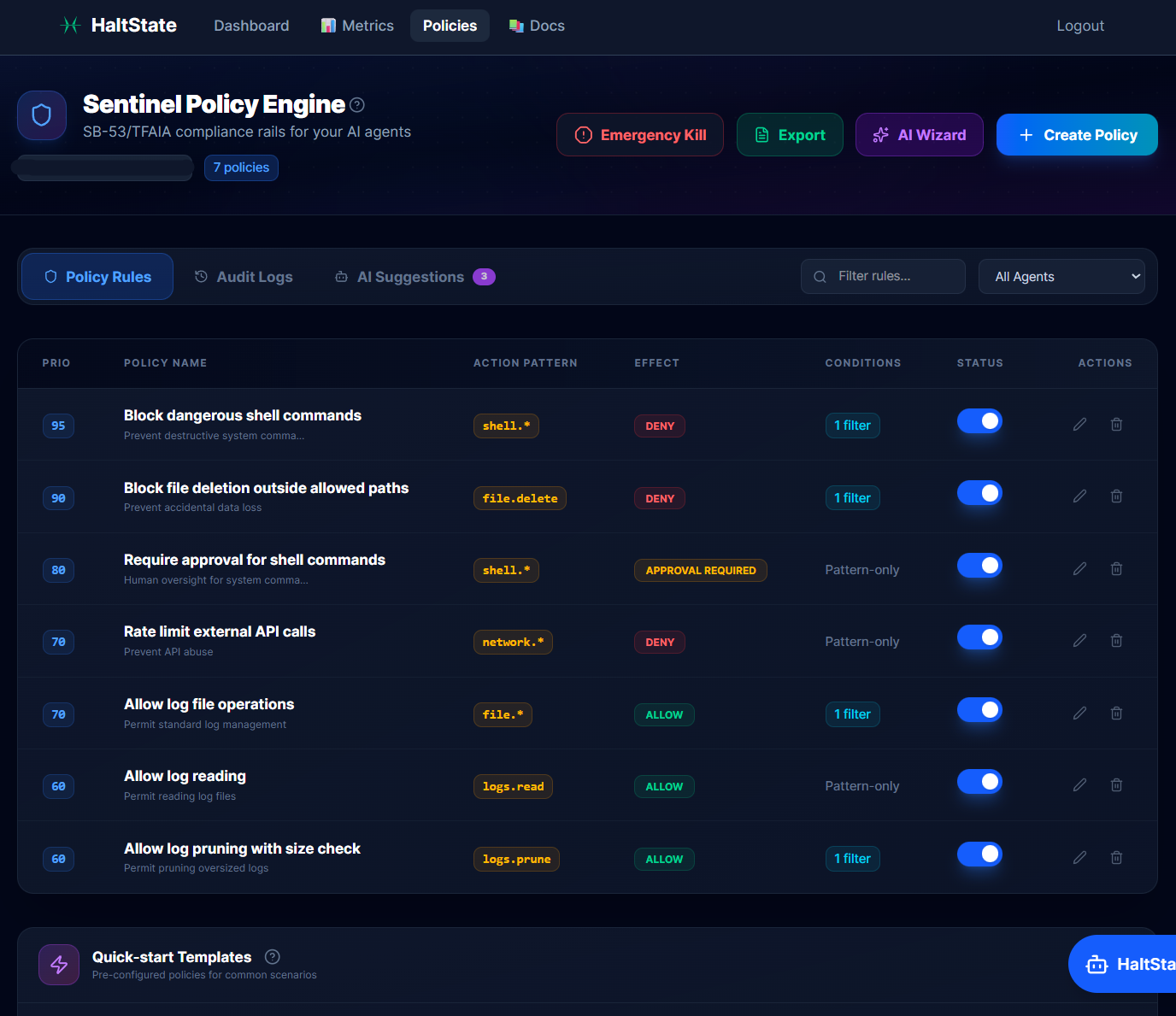The image size is (1176, 1016).
Task: Delete the Rate limit external API calls policy
Action: point(1116,640)
